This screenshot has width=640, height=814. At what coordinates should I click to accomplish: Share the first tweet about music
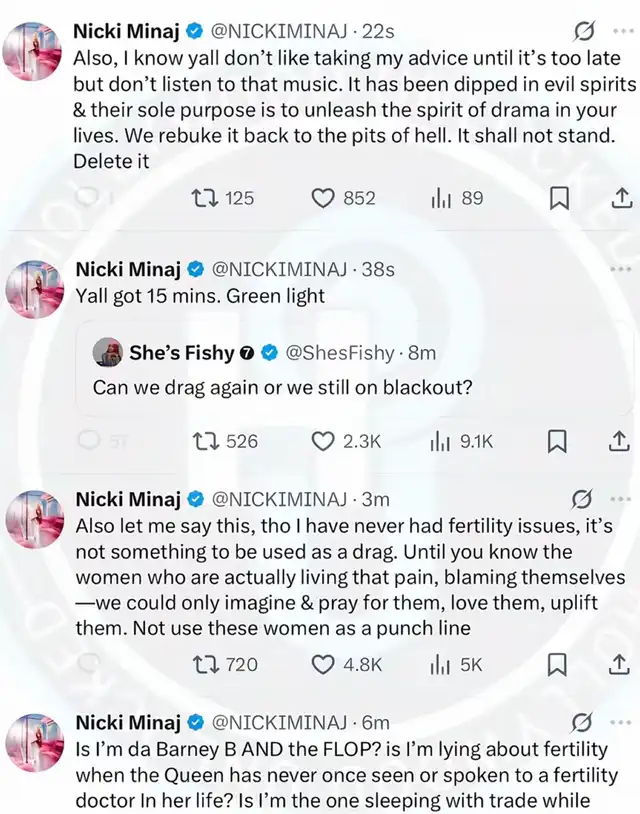tap(620, 198)
